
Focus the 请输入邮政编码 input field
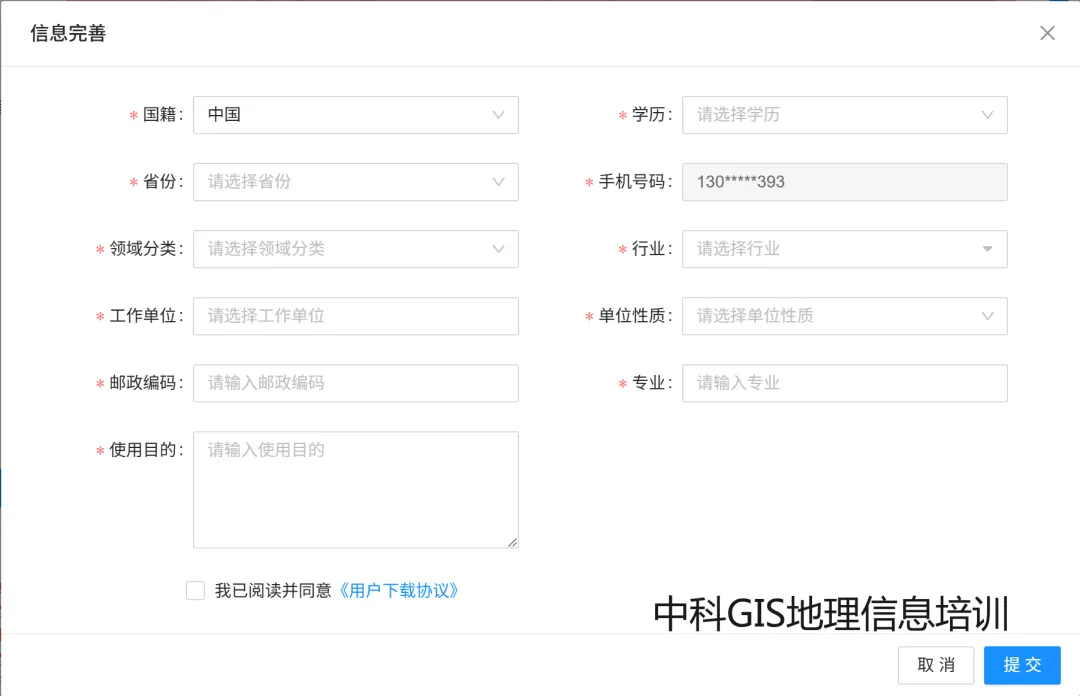pyautogui.click(x=355, y=383)
